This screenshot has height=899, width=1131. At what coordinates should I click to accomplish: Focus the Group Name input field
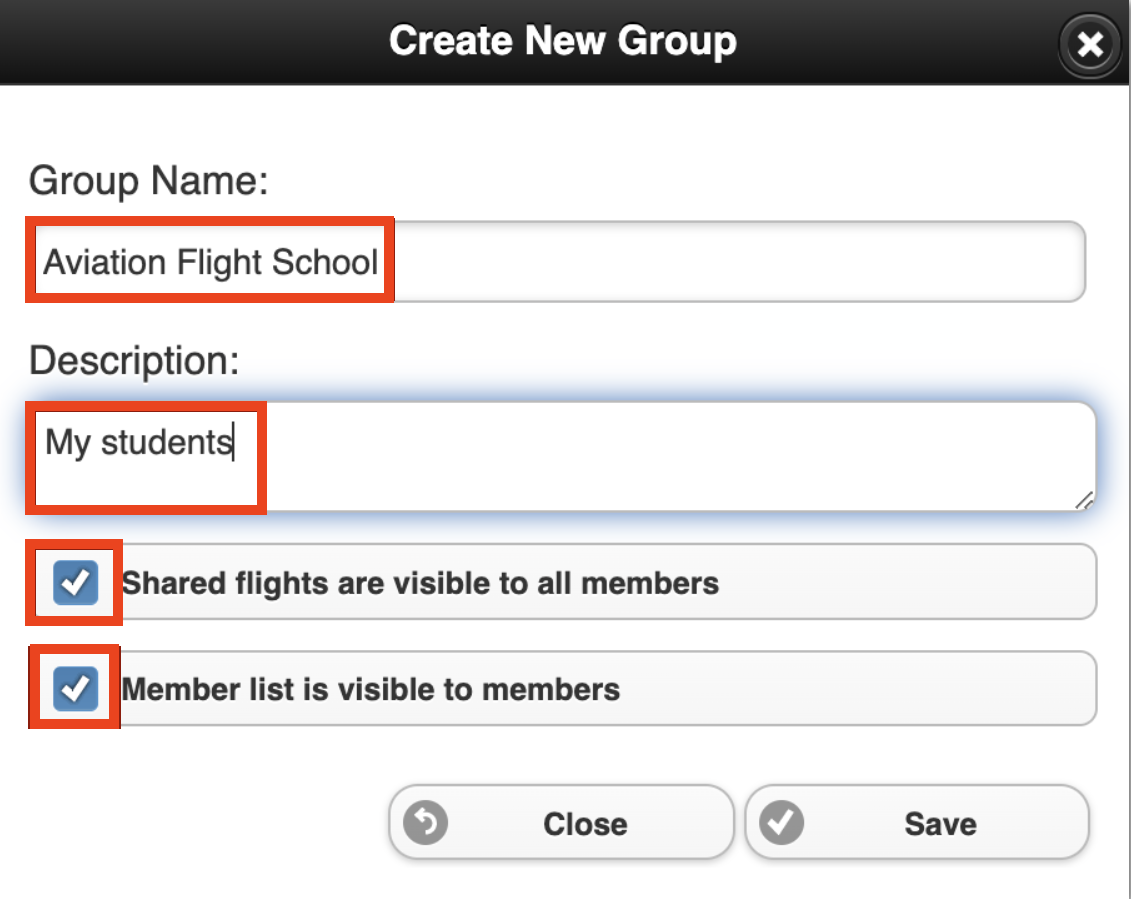[x=556, y=261]
